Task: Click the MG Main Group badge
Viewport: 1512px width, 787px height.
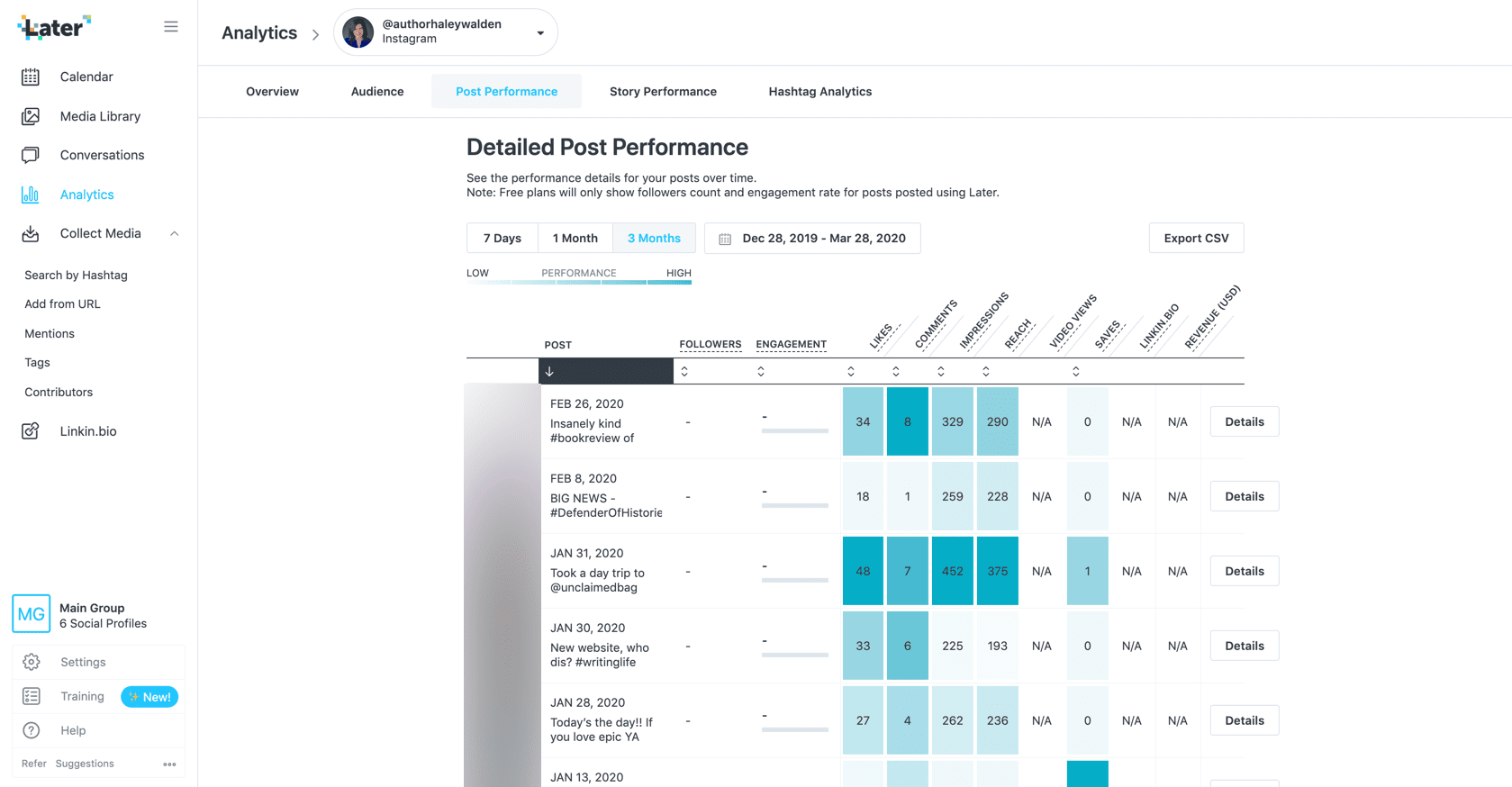Action: tap(32, 614)
